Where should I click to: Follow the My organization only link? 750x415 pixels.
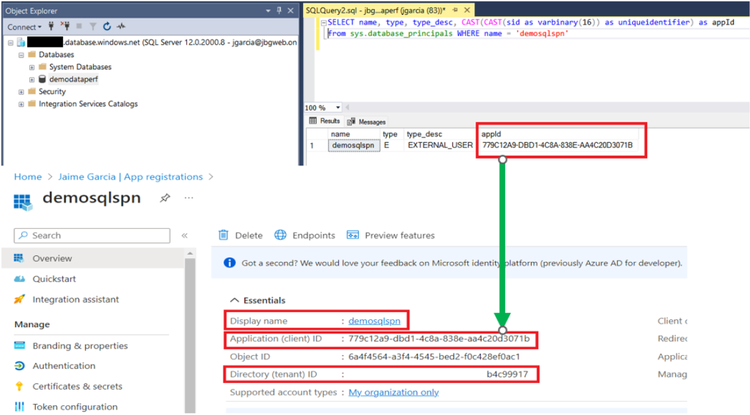click(393, 393)
